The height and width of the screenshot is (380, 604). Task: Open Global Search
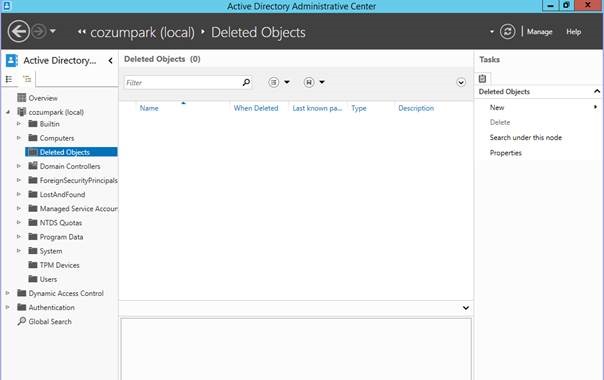click(50, 321)
